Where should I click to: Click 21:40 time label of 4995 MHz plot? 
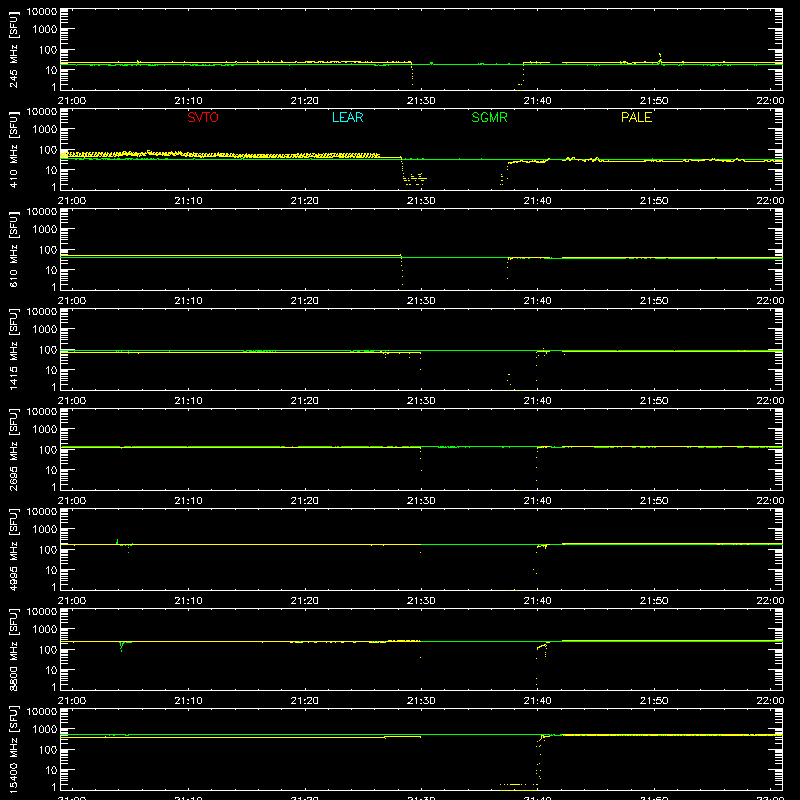click(537, 601)
